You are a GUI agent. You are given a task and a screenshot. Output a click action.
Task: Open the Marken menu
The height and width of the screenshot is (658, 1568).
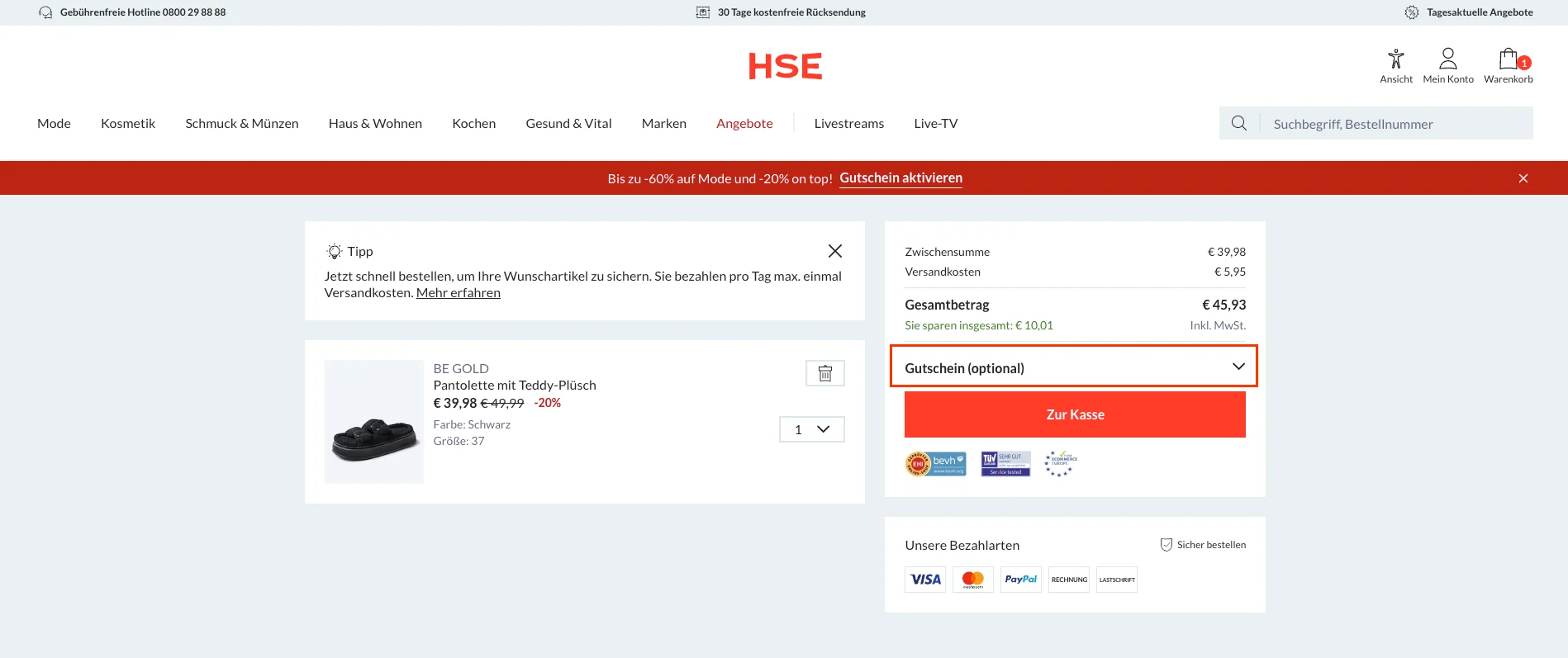click(x=664, y=123)
